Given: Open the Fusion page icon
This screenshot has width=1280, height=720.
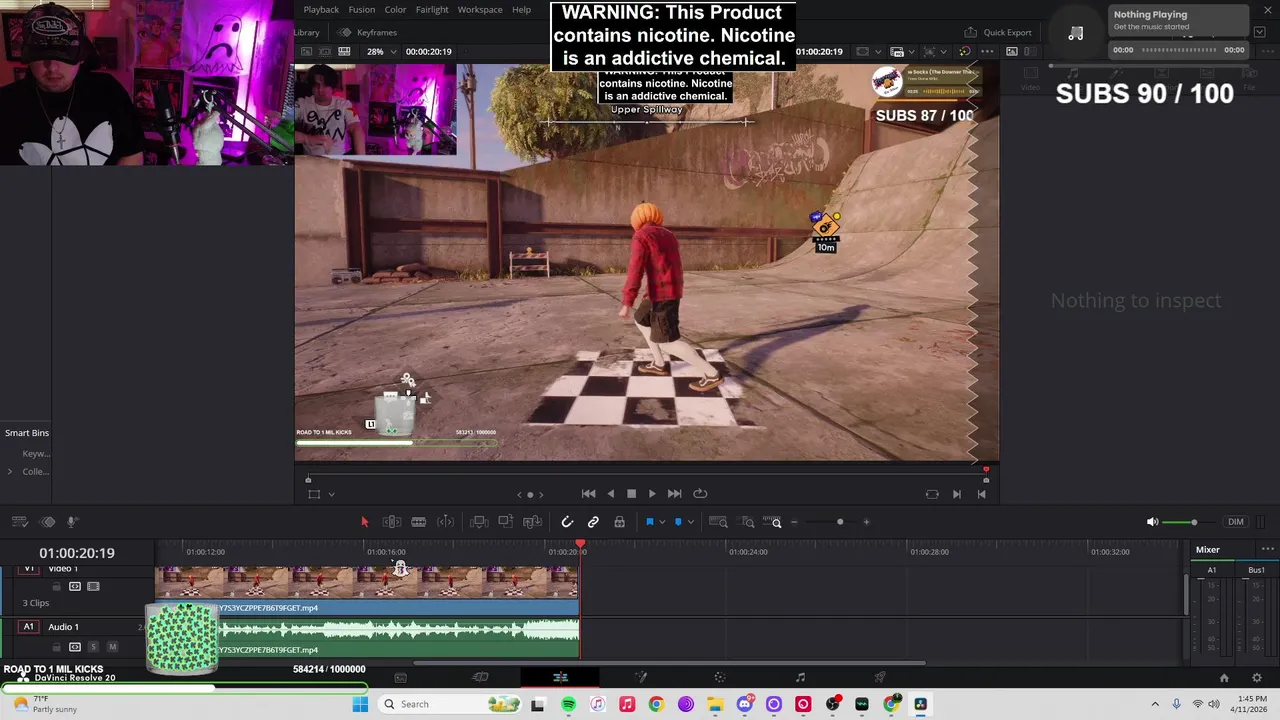Looking at the screenshot, I should point(640,677).
